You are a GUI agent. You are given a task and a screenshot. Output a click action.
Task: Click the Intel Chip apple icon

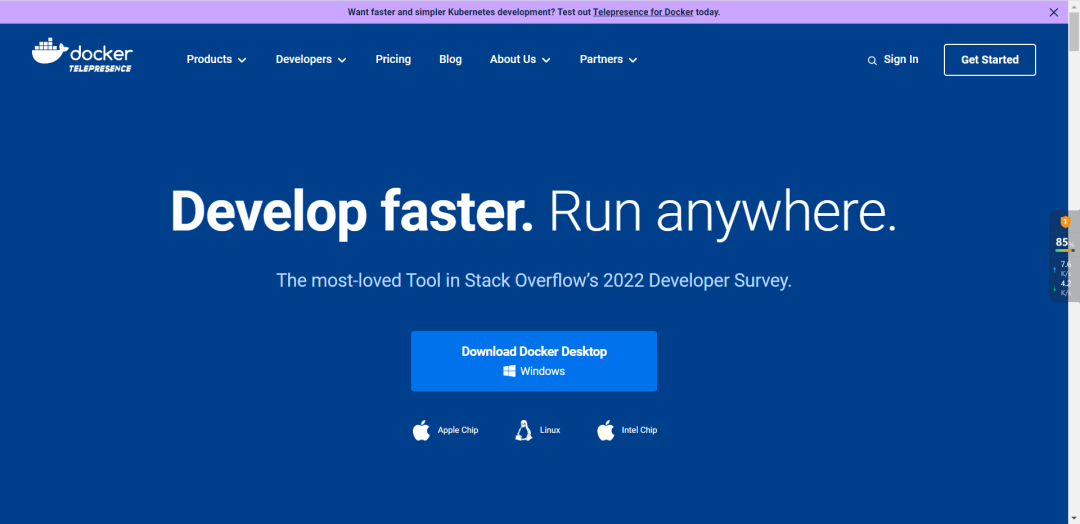click(605, 430)
